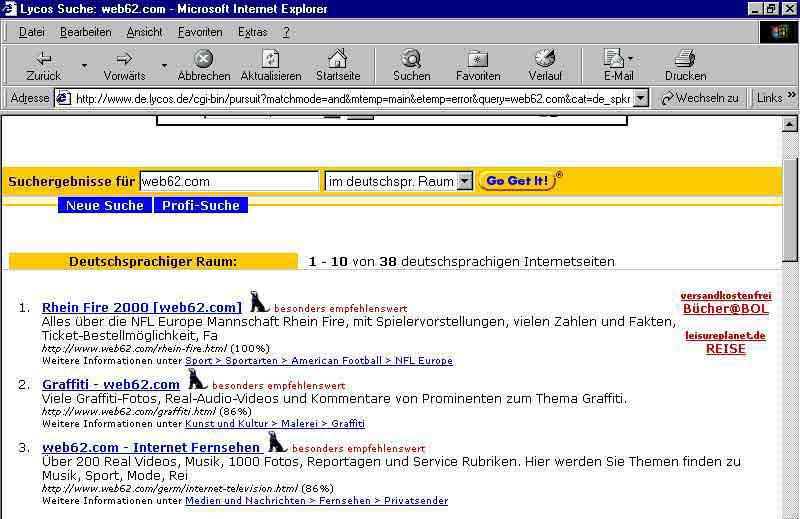This screenshot has width=800, height=519.
Task: Open the Datei menu
Action: [32, 32]
